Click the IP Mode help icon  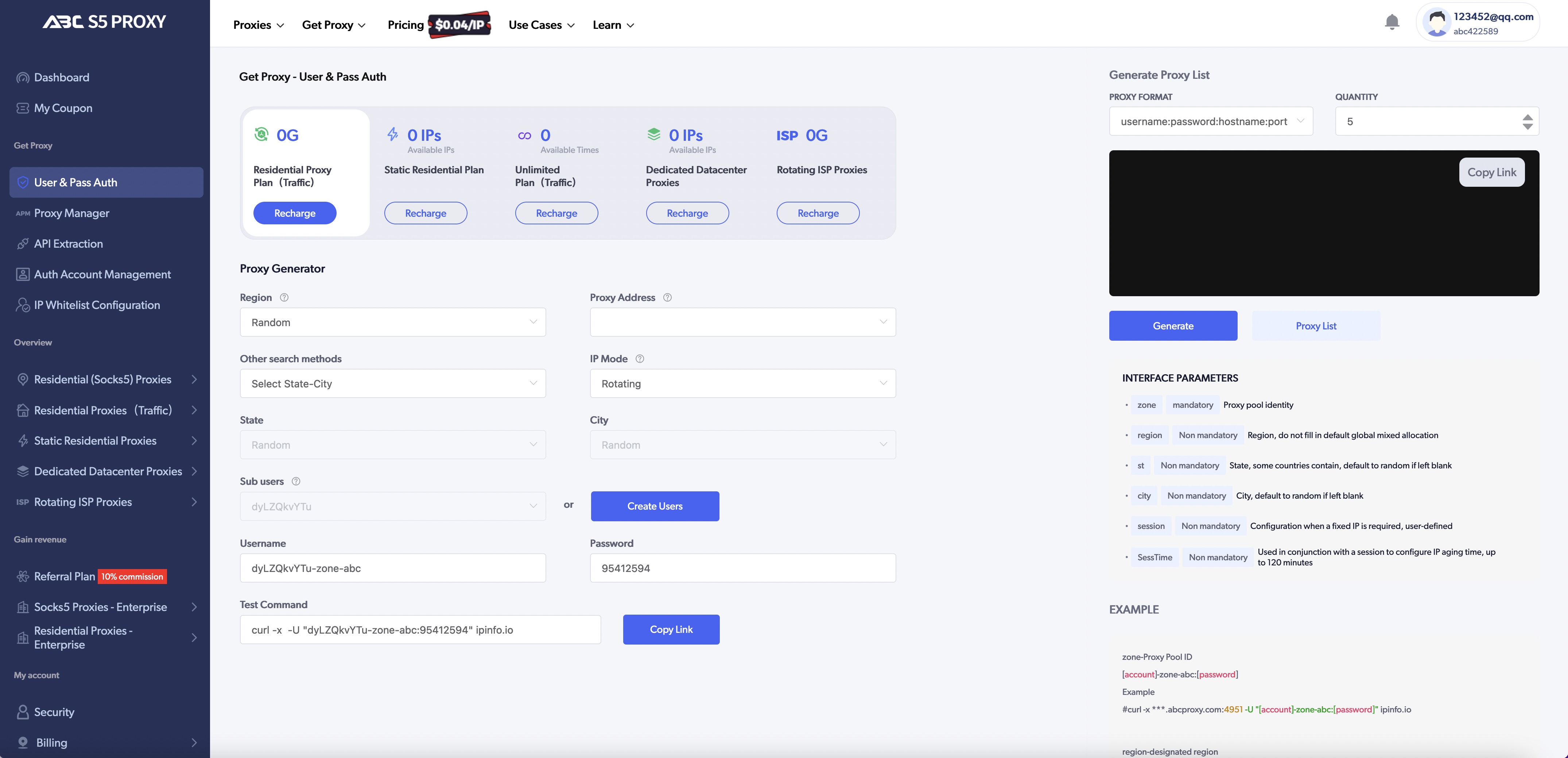click(x=640, y=359)
